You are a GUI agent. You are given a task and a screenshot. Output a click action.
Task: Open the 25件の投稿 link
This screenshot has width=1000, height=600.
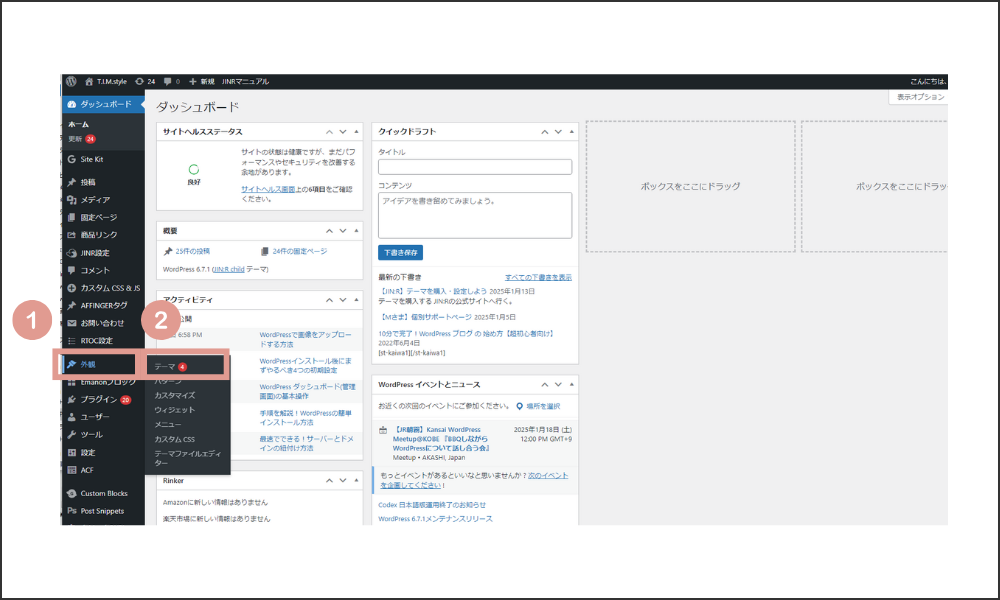pyautogui.click(x=193, y=251)
